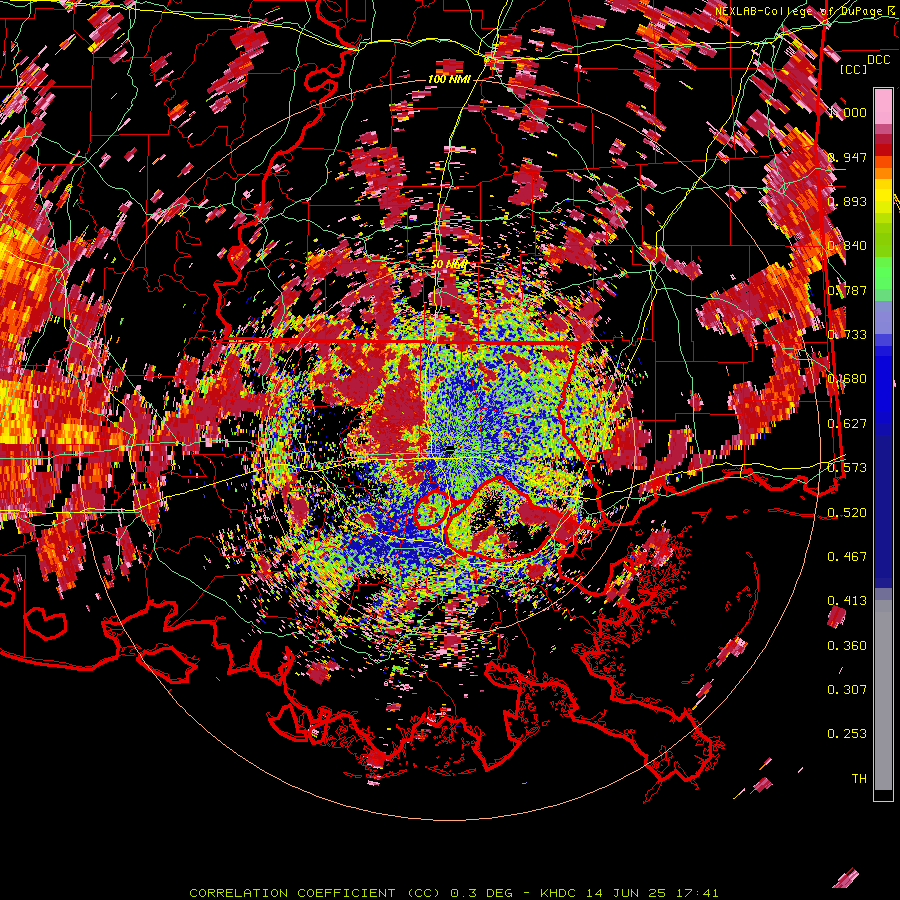Click the DCC product label
The height and width of the screenshot is (900, 900).
878,60
